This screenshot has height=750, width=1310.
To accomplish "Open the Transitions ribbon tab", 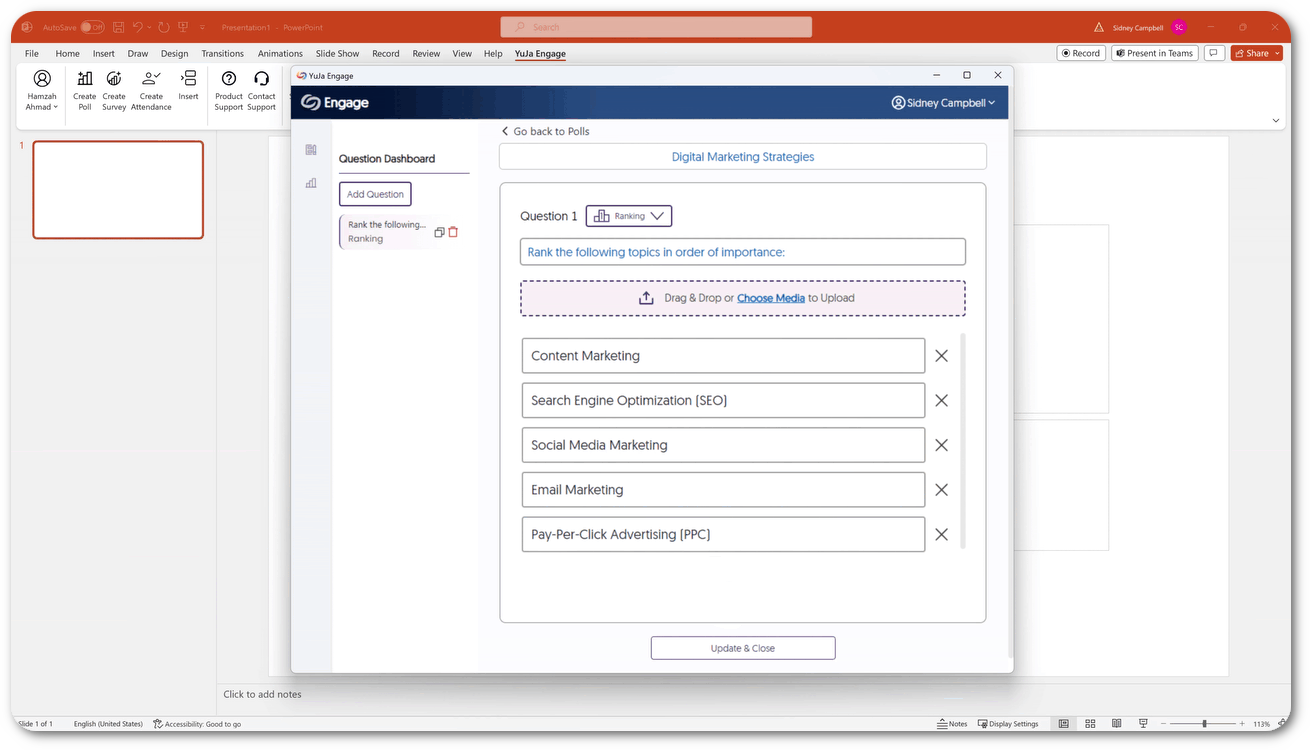I will 222,53.
